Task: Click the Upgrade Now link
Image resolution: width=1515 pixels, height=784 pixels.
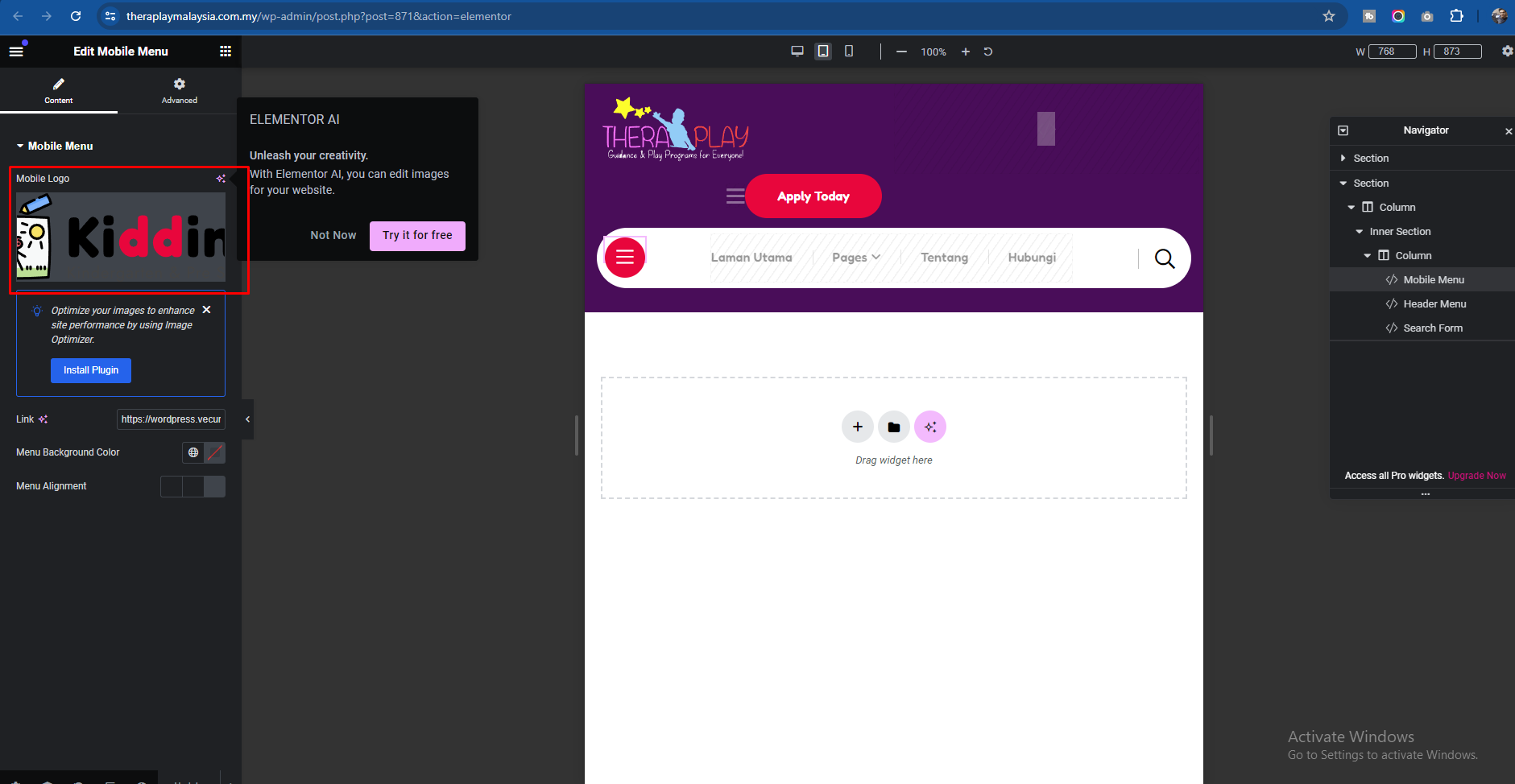Action: click(x=1476, y=476)
